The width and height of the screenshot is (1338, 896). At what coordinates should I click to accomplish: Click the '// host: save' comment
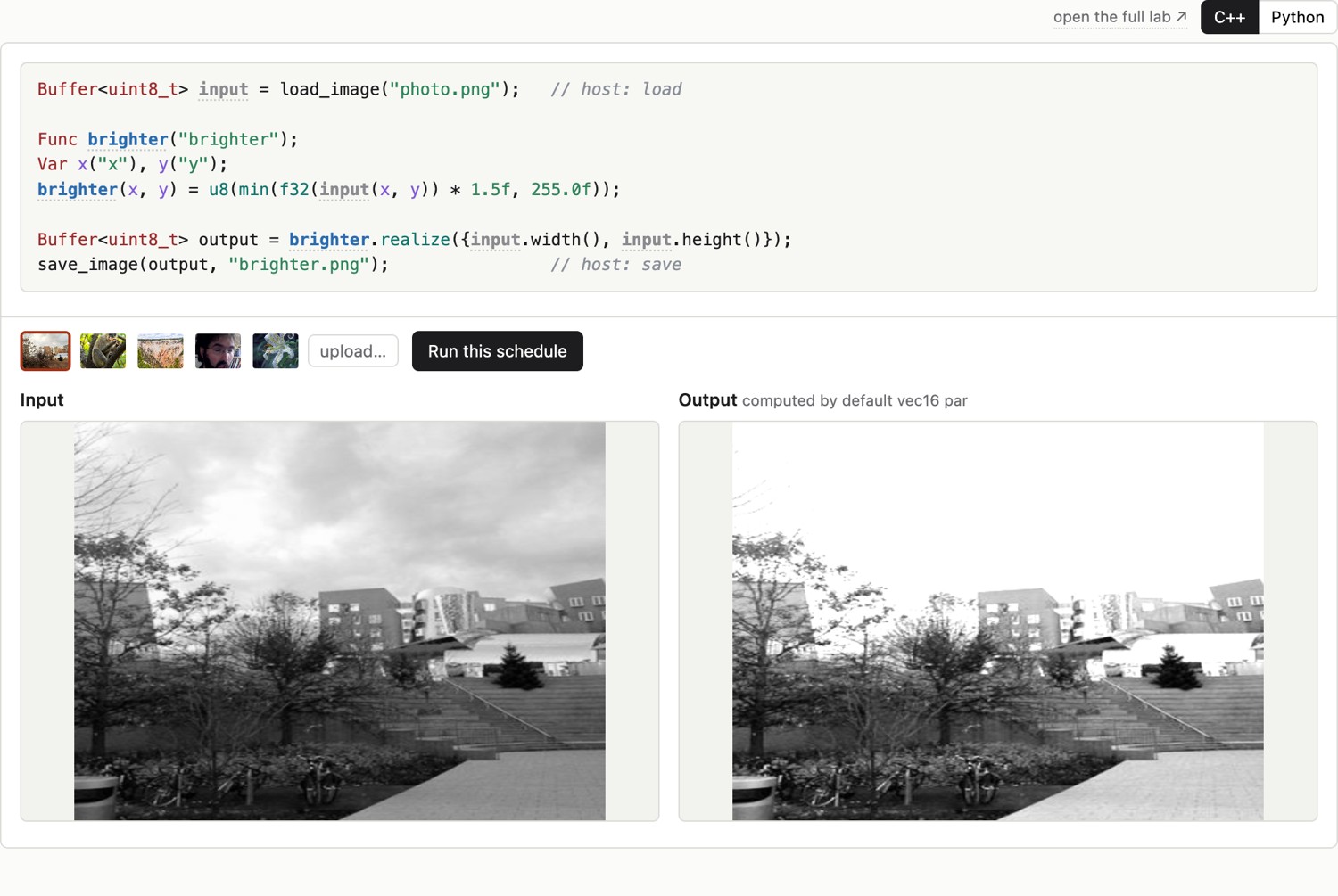[x=616, y=264]
